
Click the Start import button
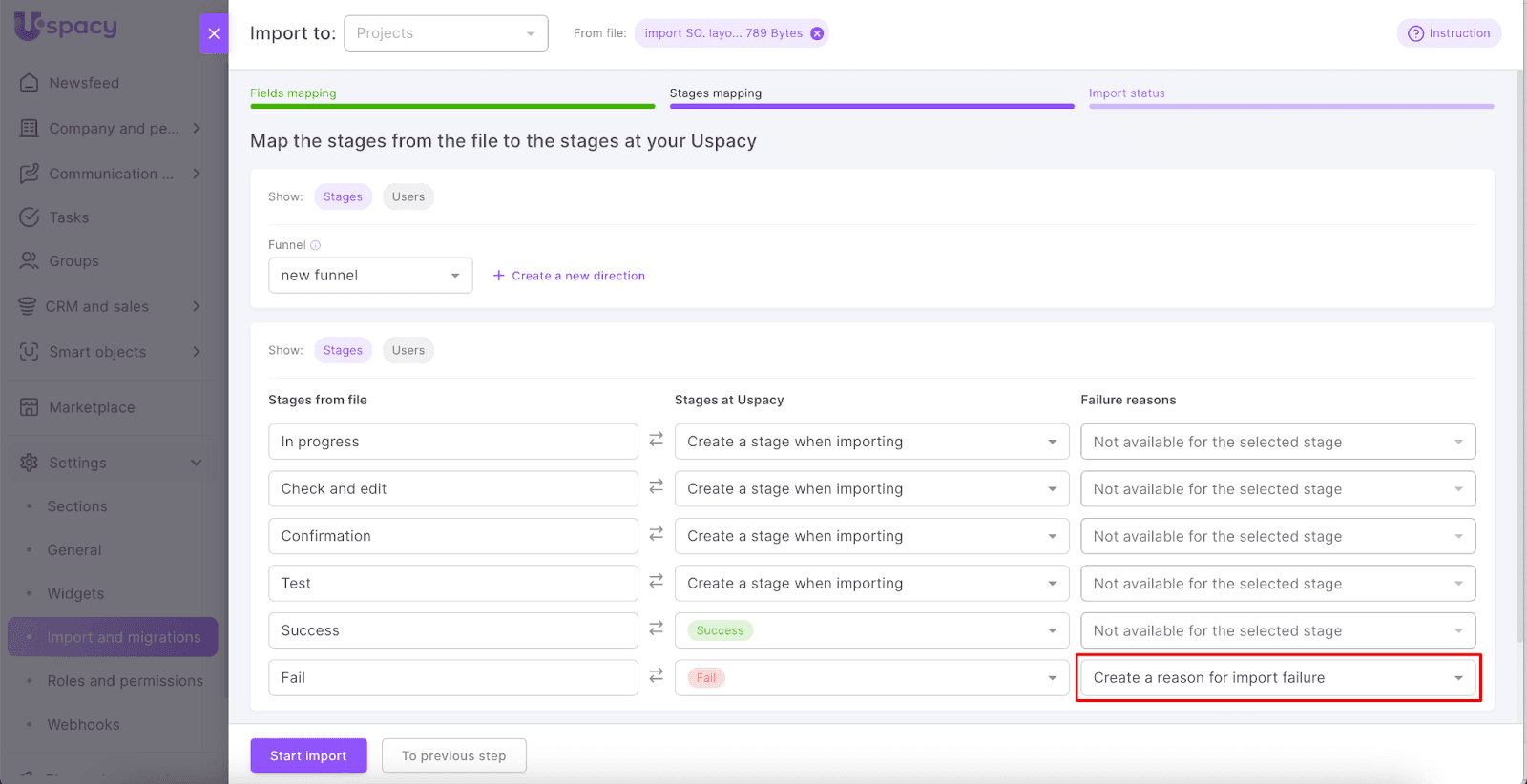(308, 755)
